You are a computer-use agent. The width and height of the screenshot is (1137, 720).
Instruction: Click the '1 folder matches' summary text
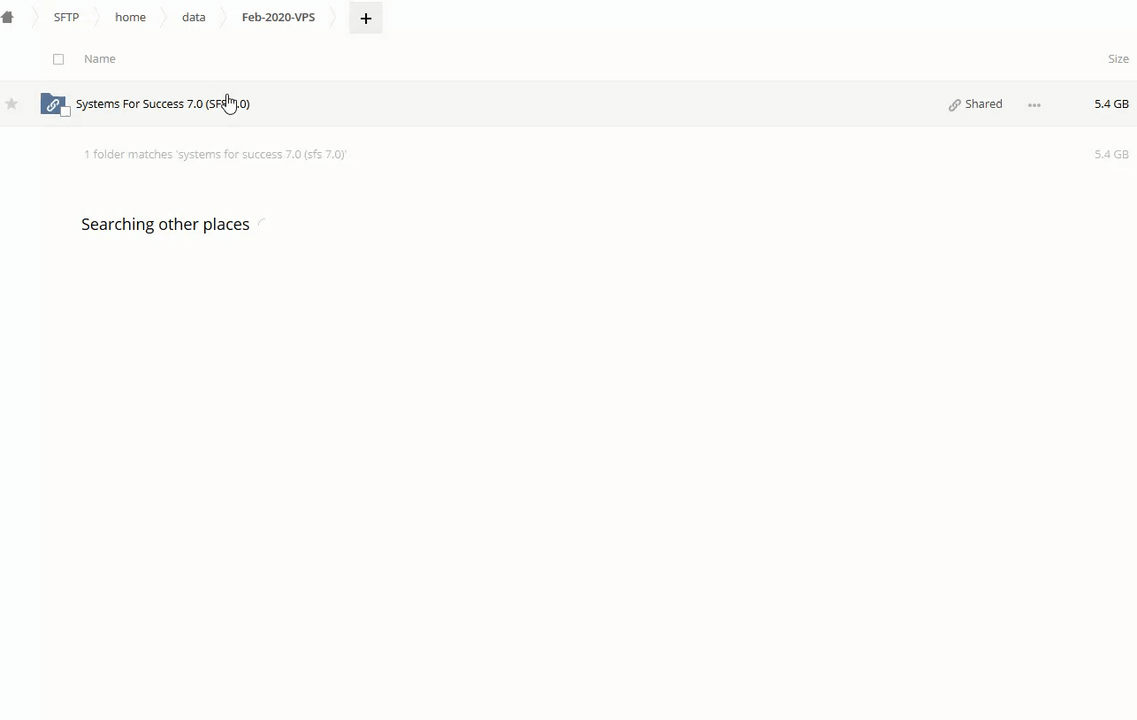click(215, 154)
